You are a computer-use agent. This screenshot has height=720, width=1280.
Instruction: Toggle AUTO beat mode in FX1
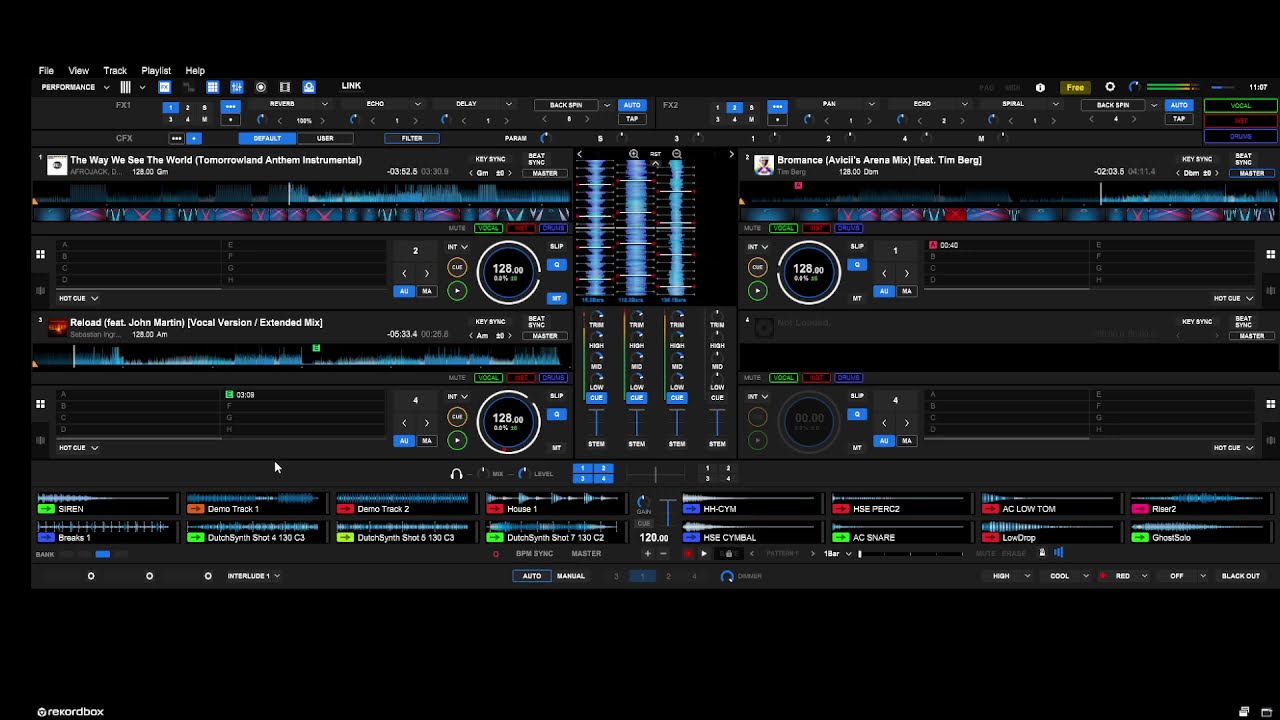tap(632, 105)
